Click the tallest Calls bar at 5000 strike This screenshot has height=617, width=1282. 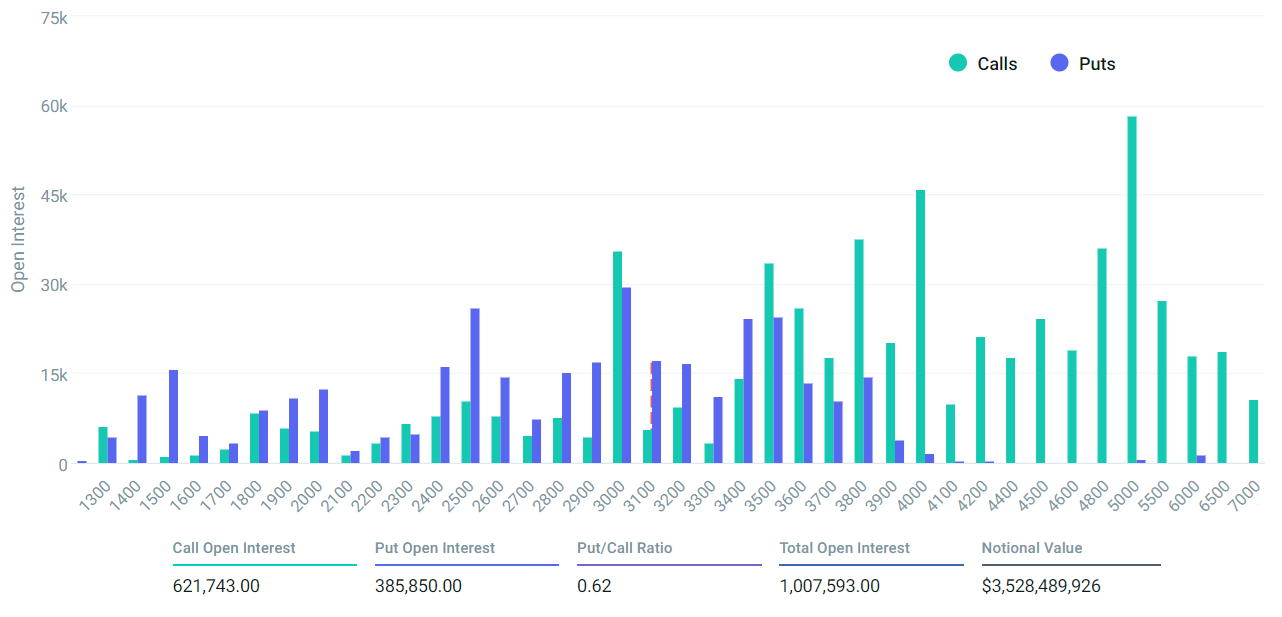[x=1132, y=290]
